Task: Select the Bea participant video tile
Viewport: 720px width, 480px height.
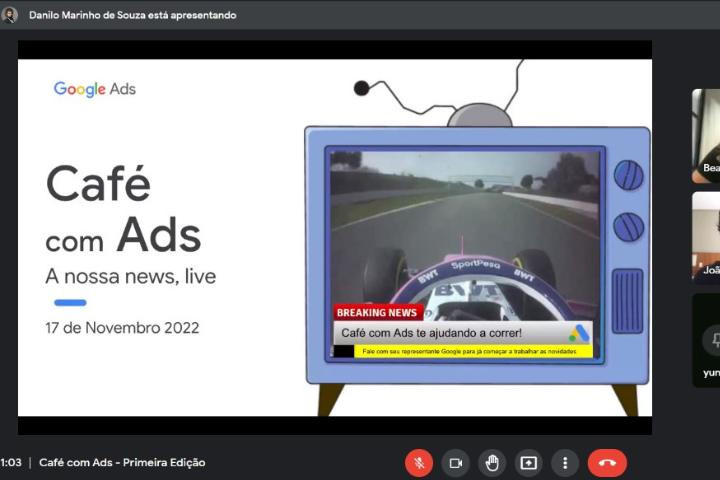Action: tap(706, 136)
